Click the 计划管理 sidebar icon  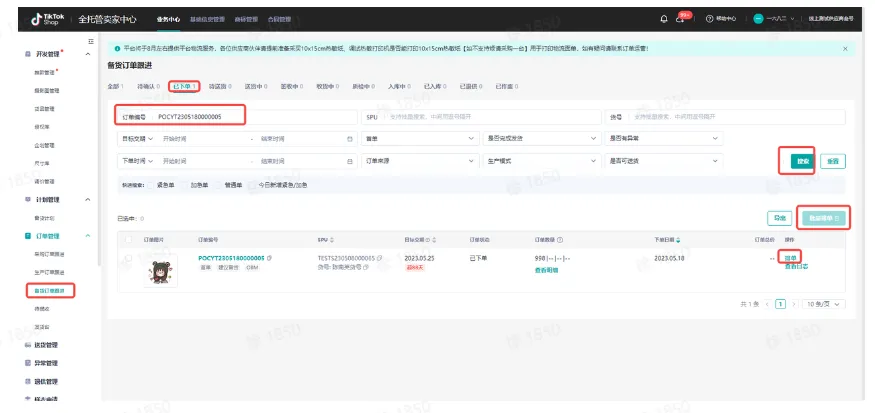tap(28, 199)
